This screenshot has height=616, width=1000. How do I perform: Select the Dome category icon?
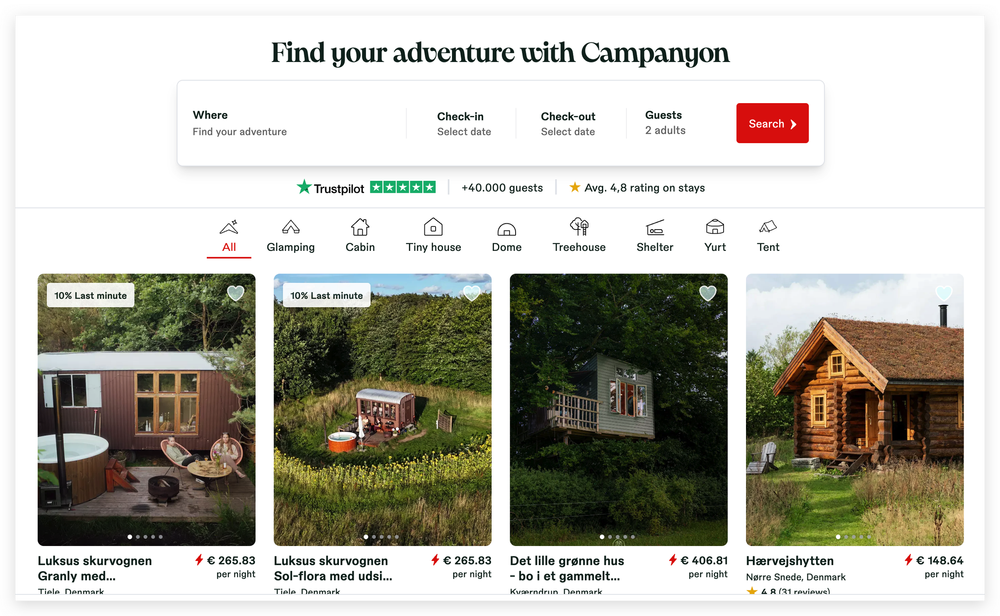(506, 229)
